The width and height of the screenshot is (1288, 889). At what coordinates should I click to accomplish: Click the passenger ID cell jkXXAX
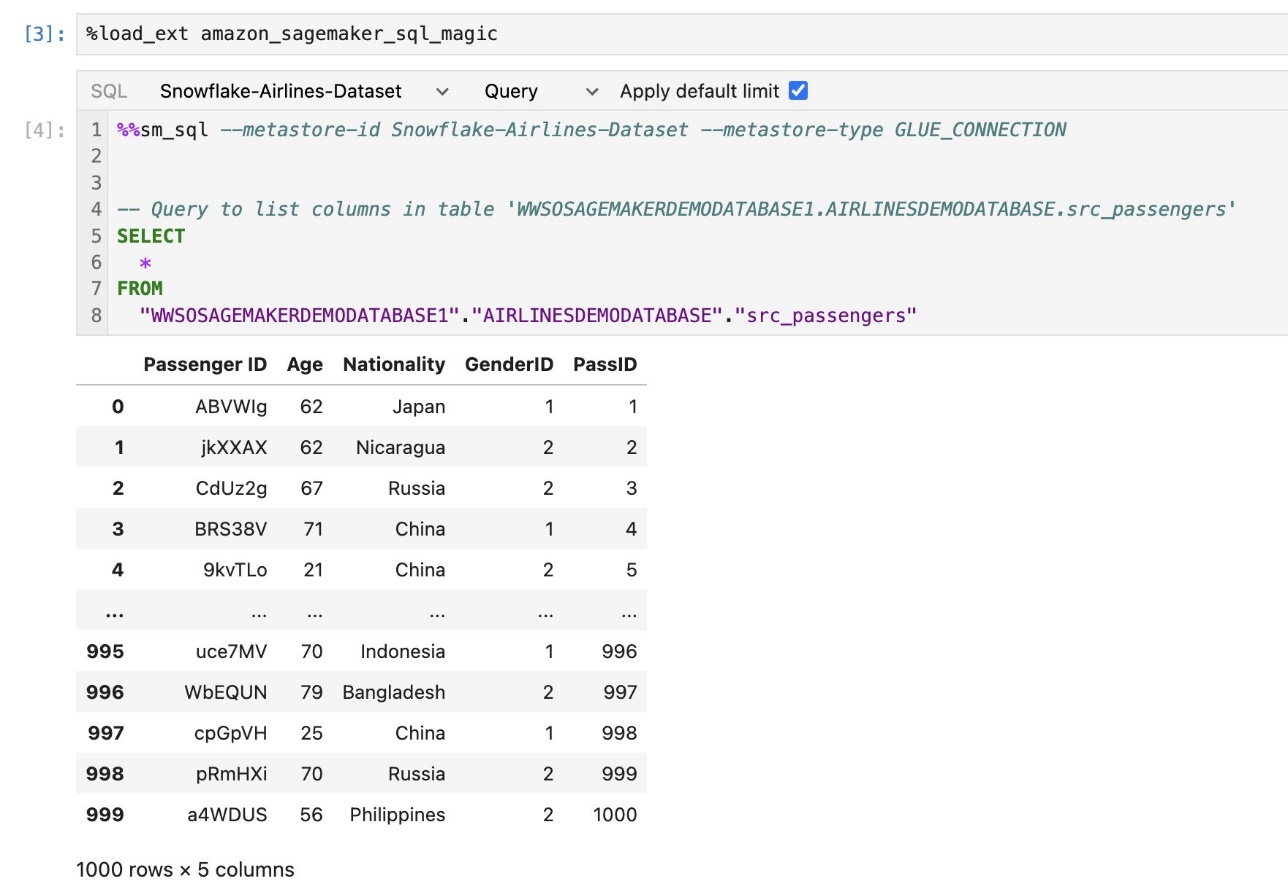click(234, 448)
